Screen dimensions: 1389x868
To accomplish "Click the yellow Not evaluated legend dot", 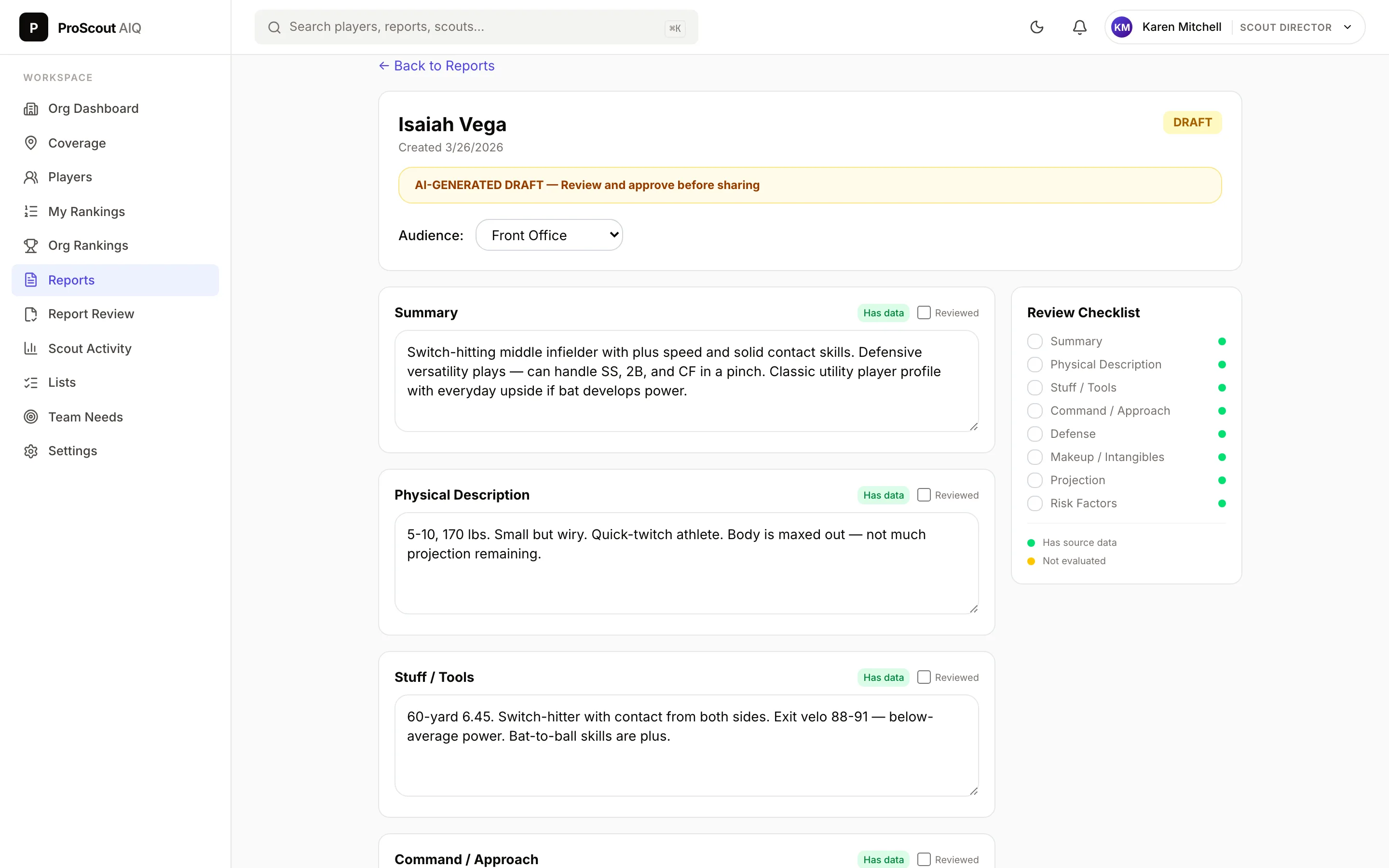I will tap(1031, 561).
